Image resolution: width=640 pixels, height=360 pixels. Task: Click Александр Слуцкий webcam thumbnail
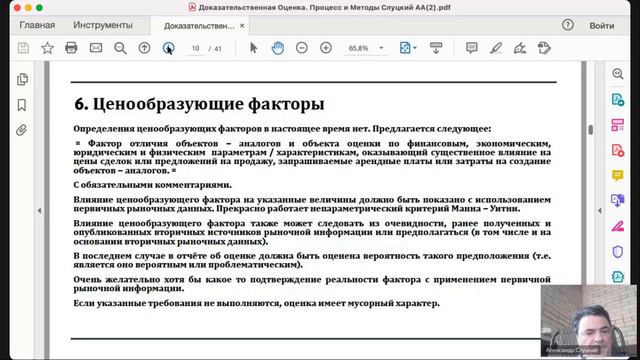pyautogui.click(x=589, y=320)
